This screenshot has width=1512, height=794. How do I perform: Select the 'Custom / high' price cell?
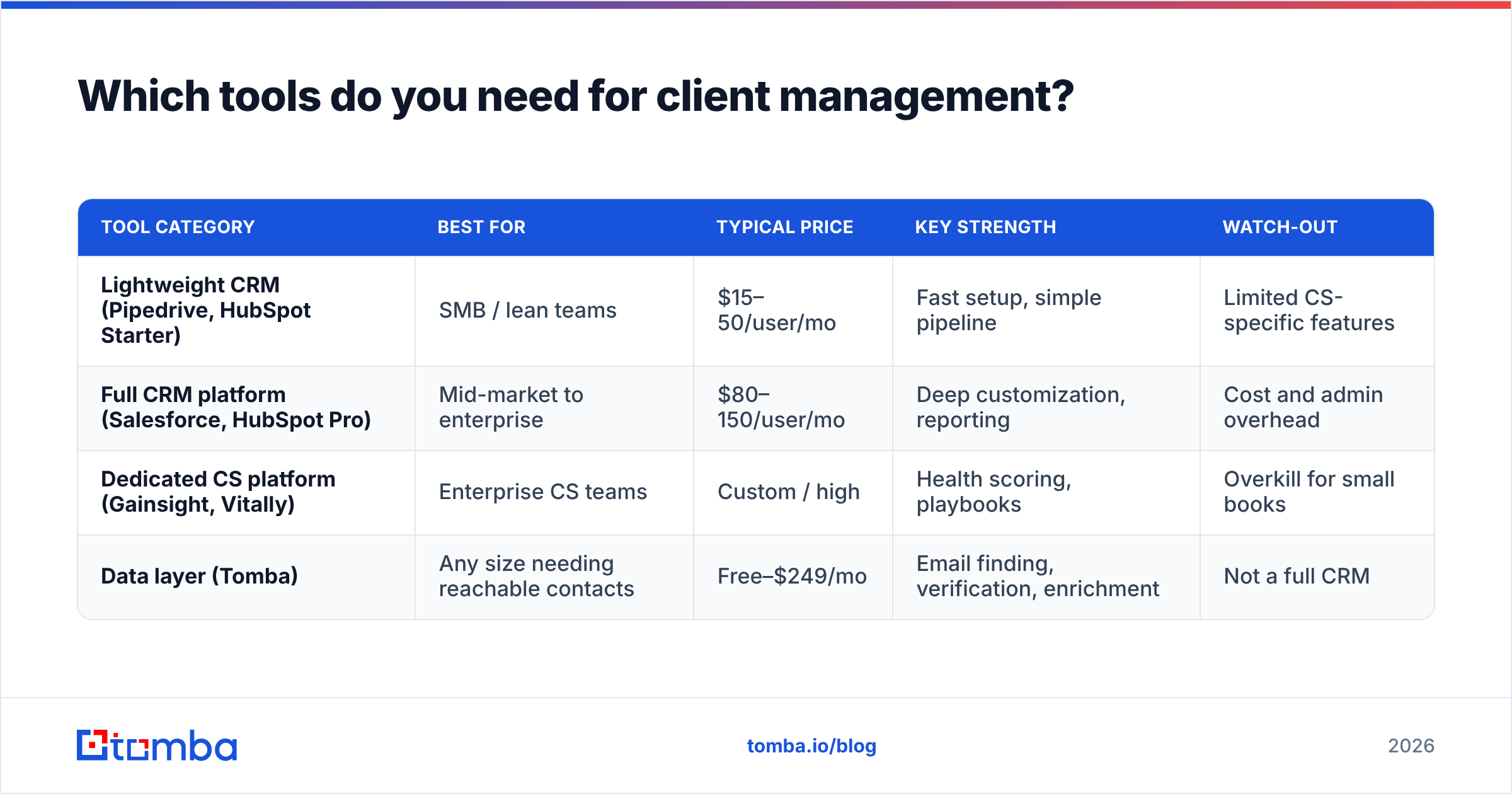pos(793,492)
